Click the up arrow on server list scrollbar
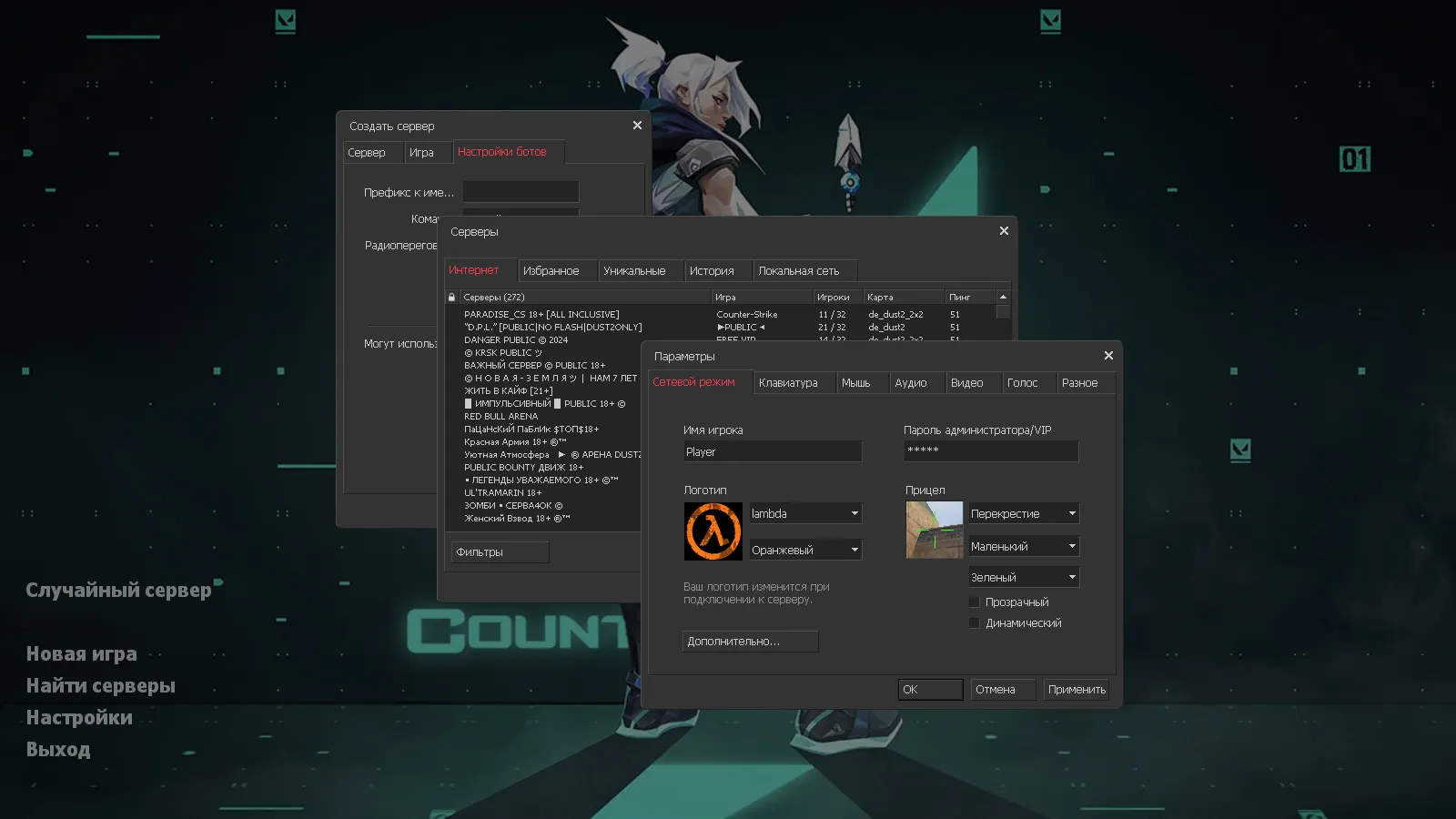This screenshot has height=819, width=1456. (1002, 296)
